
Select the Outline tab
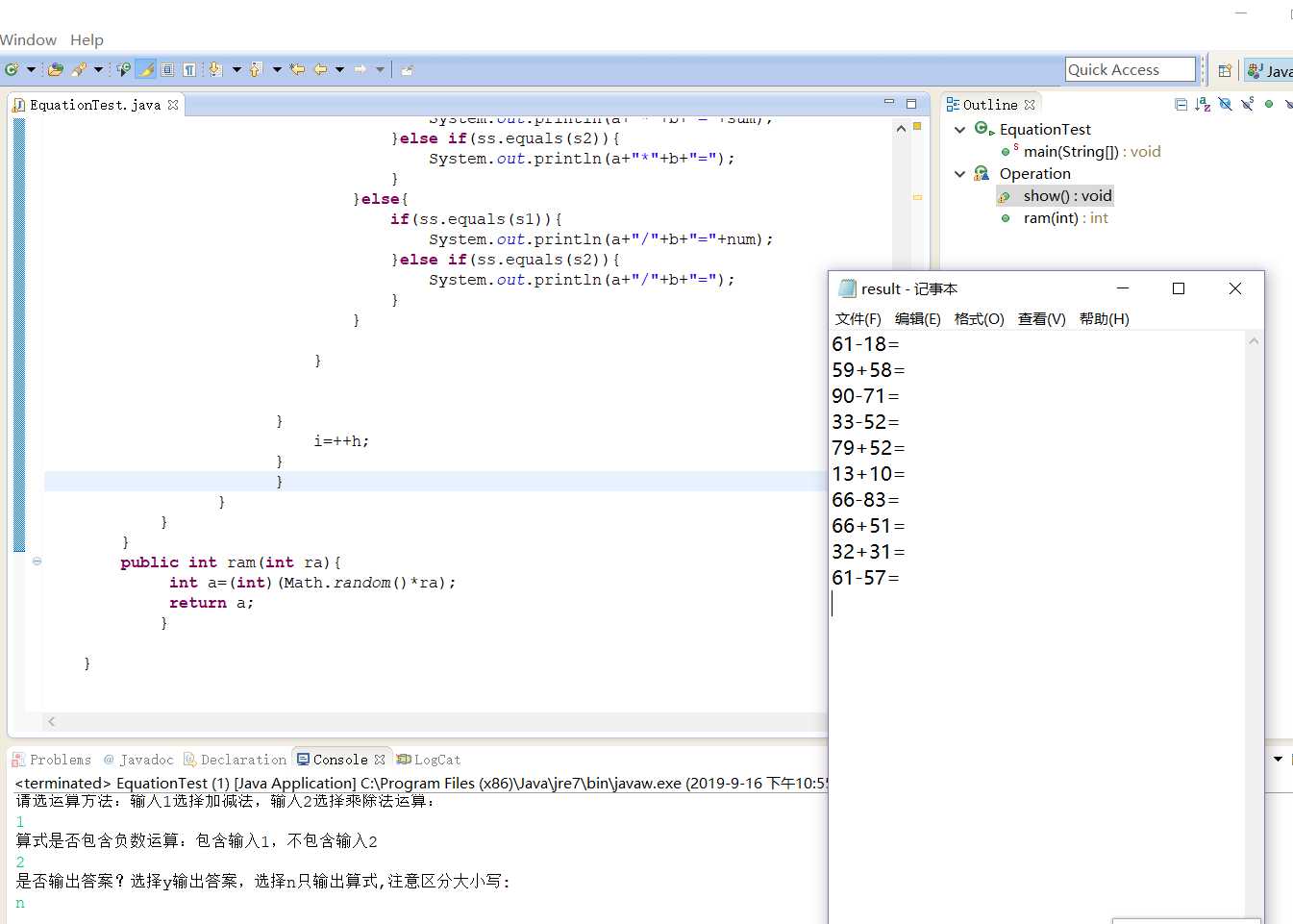tap(990, 104)
